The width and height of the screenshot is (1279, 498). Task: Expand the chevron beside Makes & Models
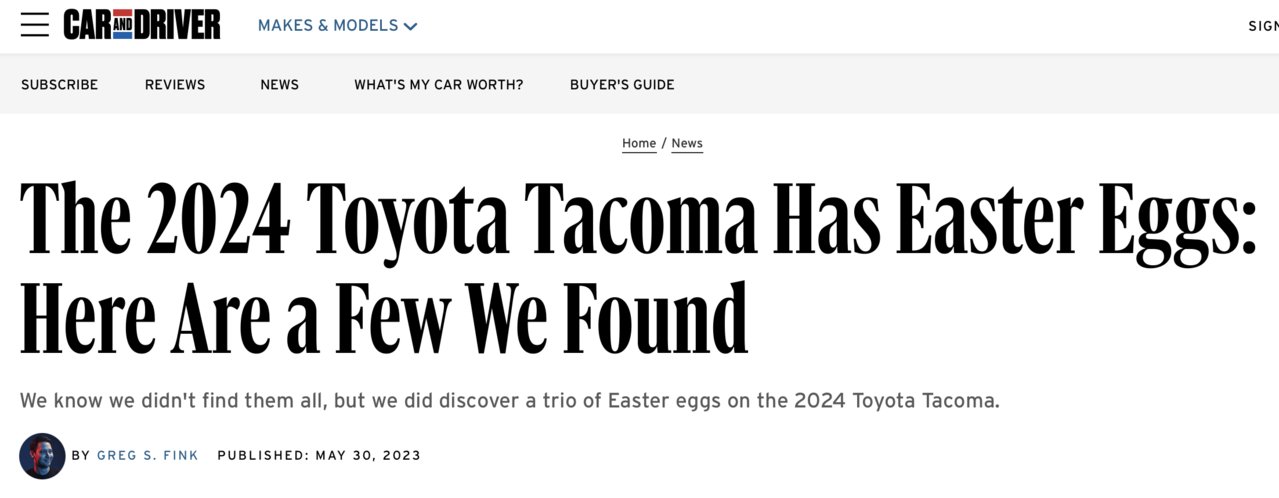tap(410, 27)
